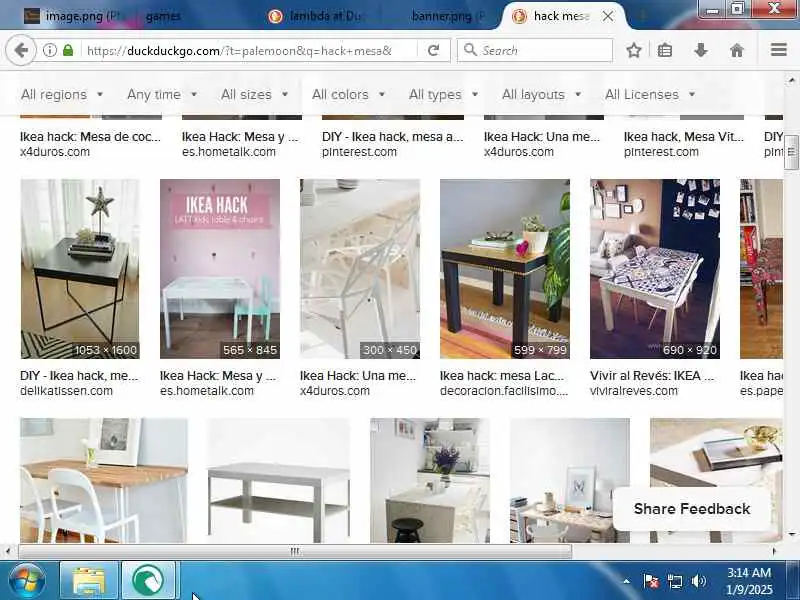
Task: Open 'DIY - Ikea hack, me...' result title
Action: tap(79, 376)
